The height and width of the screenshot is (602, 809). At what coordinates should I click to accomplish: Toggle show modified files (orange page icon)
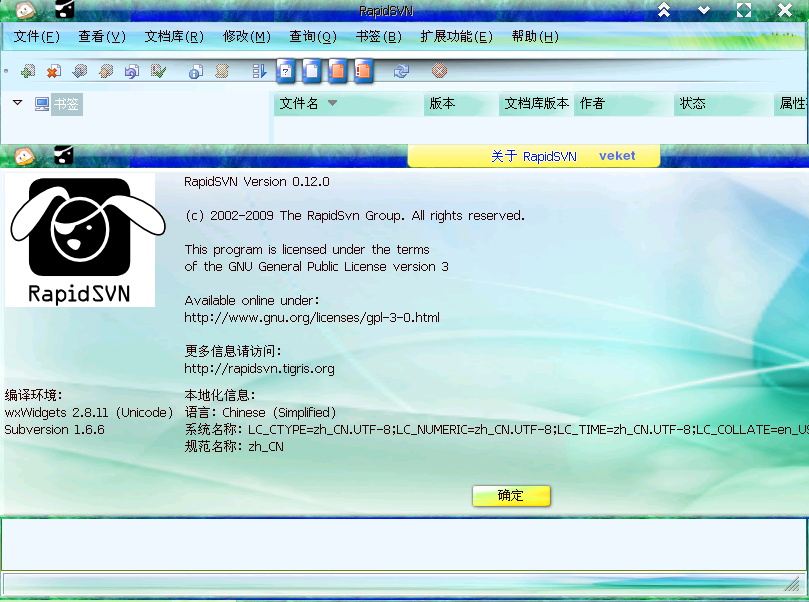(338, 71)
